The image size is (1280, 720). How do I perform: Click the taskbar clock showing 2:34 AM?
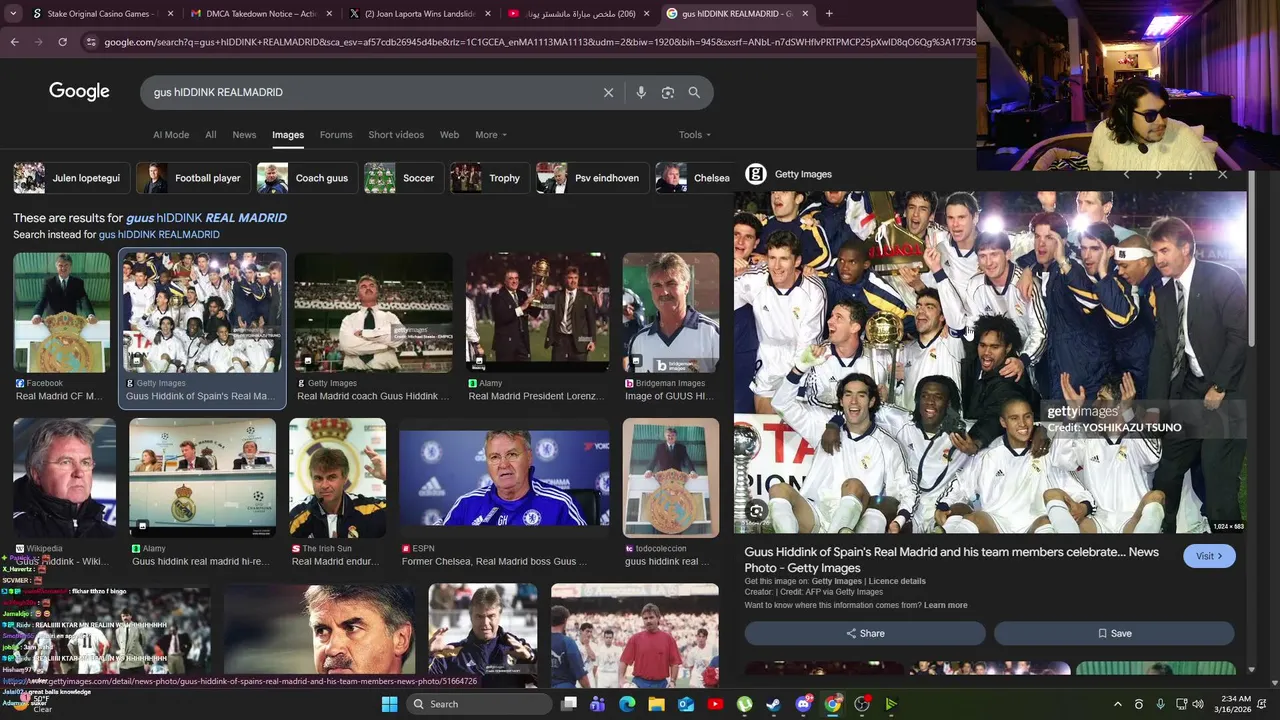click(x=1234, y=704)
